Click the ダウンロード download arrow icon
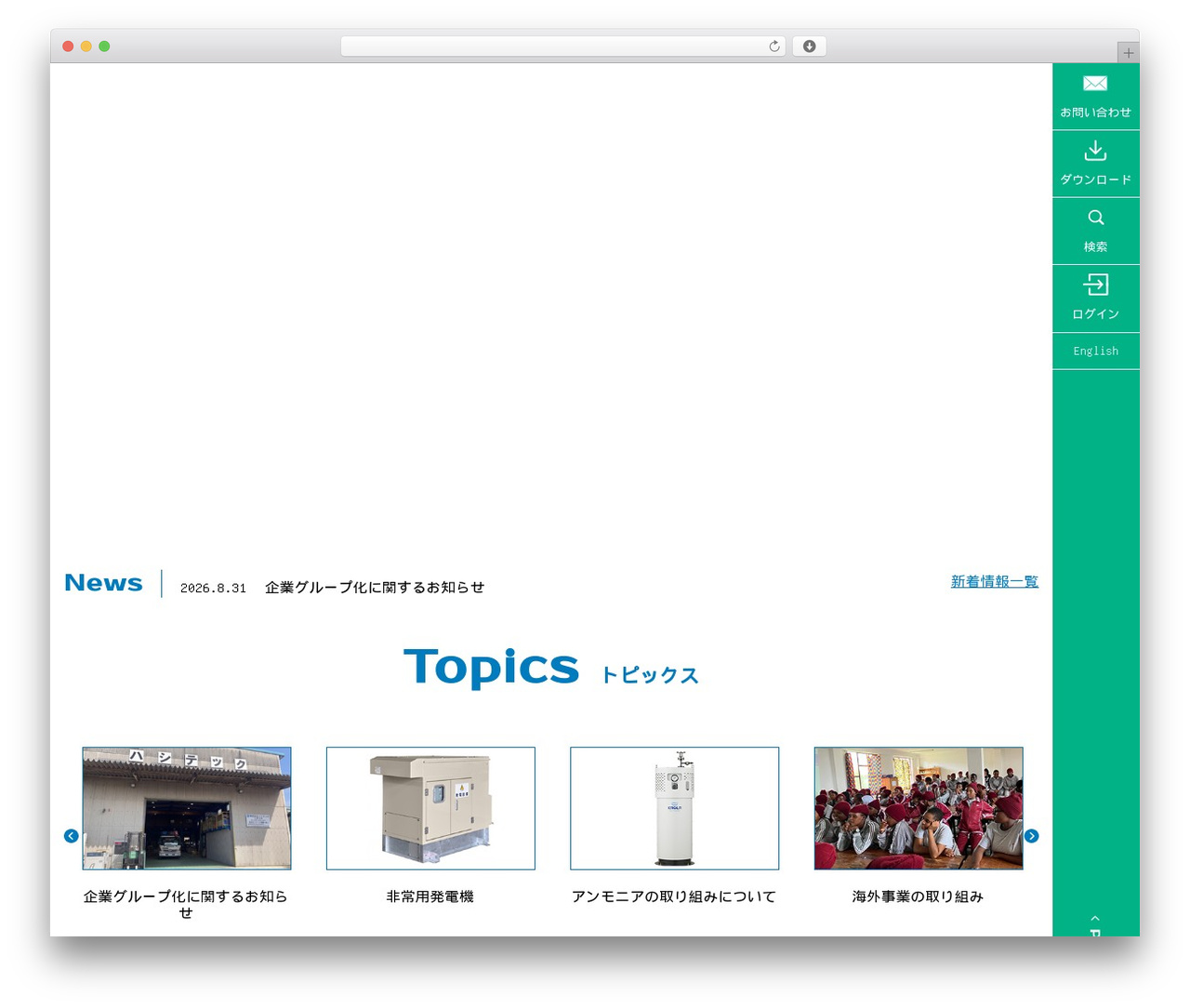The width and height of the screenshot is (1190, 1008). pyautogui.click(x=1095, y=151)
